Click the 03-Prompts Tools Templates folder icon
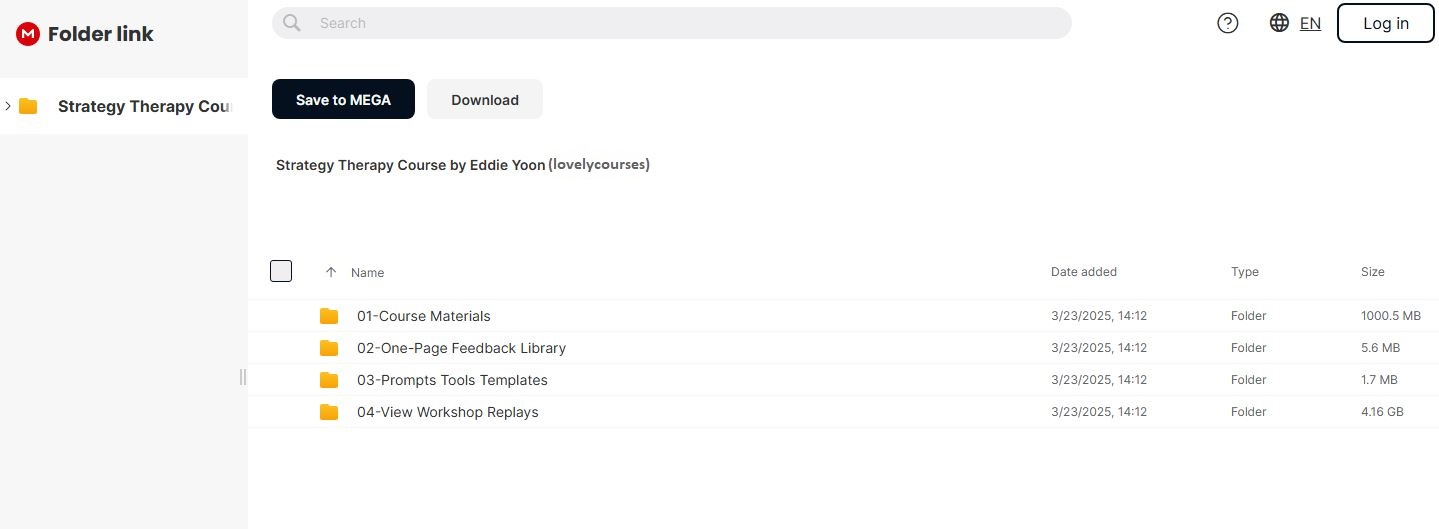This screenshot has height=529, width=1439. 329,380
